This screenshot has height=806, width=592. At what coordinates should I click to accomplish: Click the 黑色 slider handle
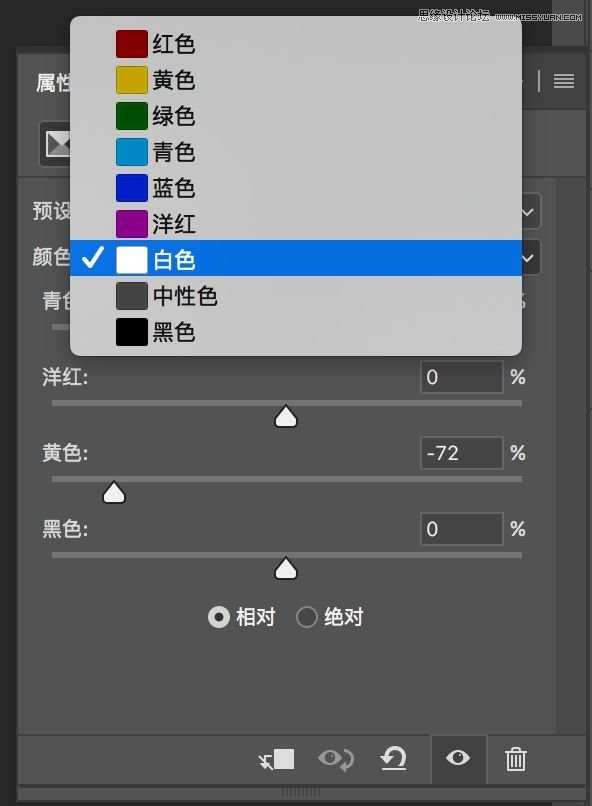tap(285, 568)
